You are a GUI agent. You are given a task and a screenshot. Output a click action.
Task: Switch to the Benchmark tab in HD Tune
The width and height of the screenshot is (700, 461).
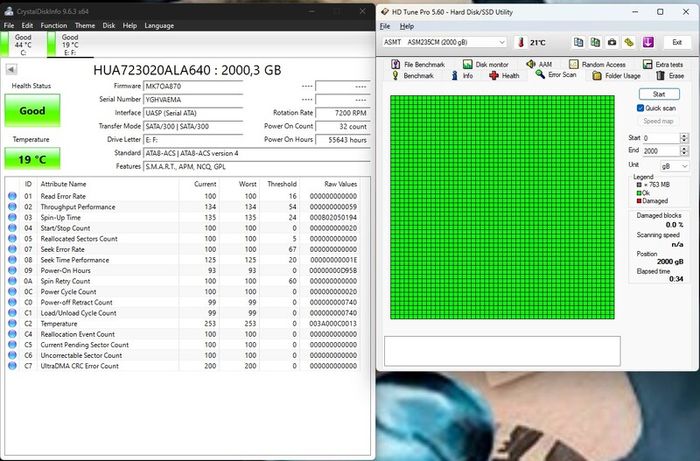(x=412, y=75)
